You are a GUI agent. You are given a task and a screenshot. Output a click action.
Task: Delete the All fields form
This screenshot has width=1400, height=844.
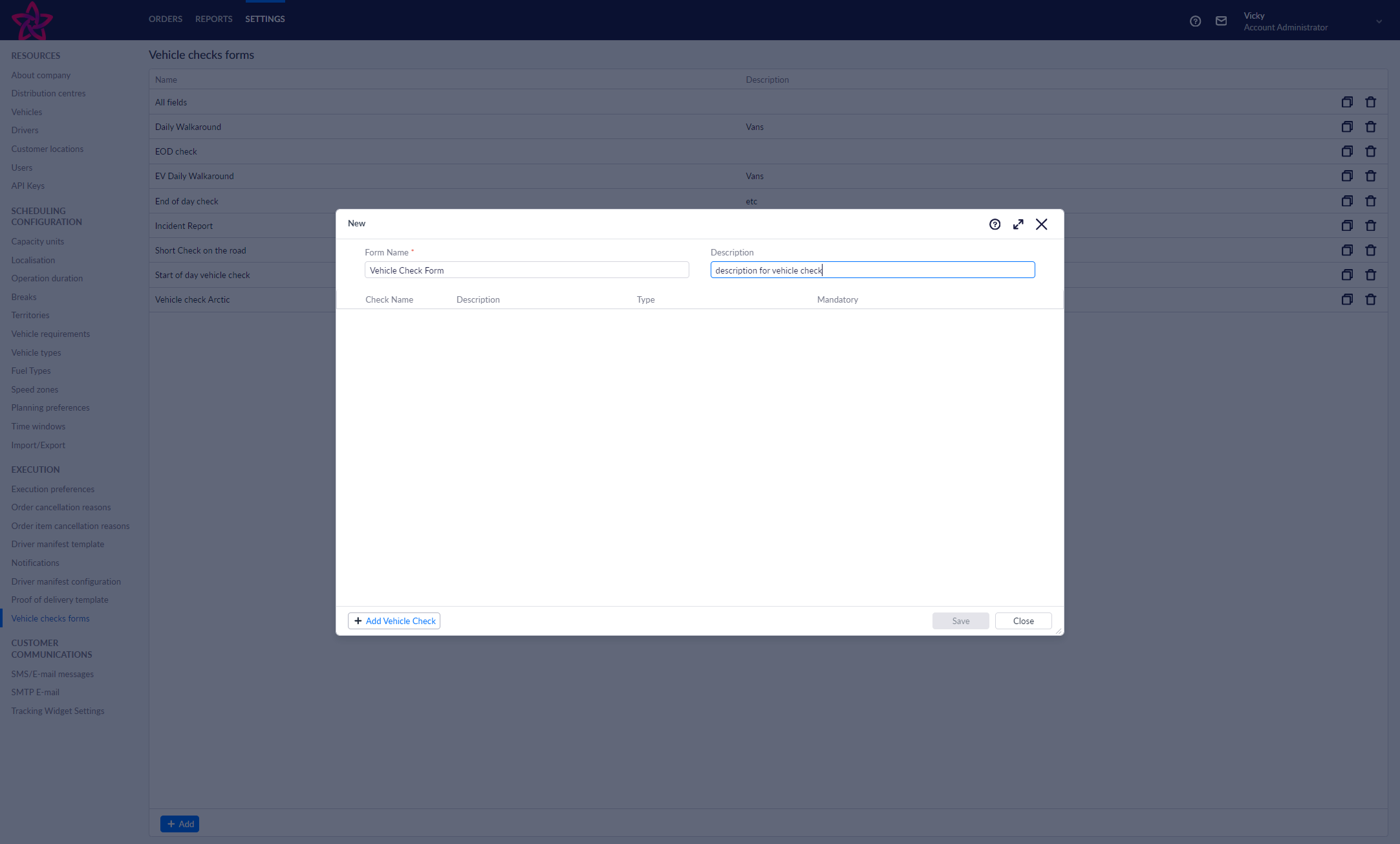[x=1370, y=102]
